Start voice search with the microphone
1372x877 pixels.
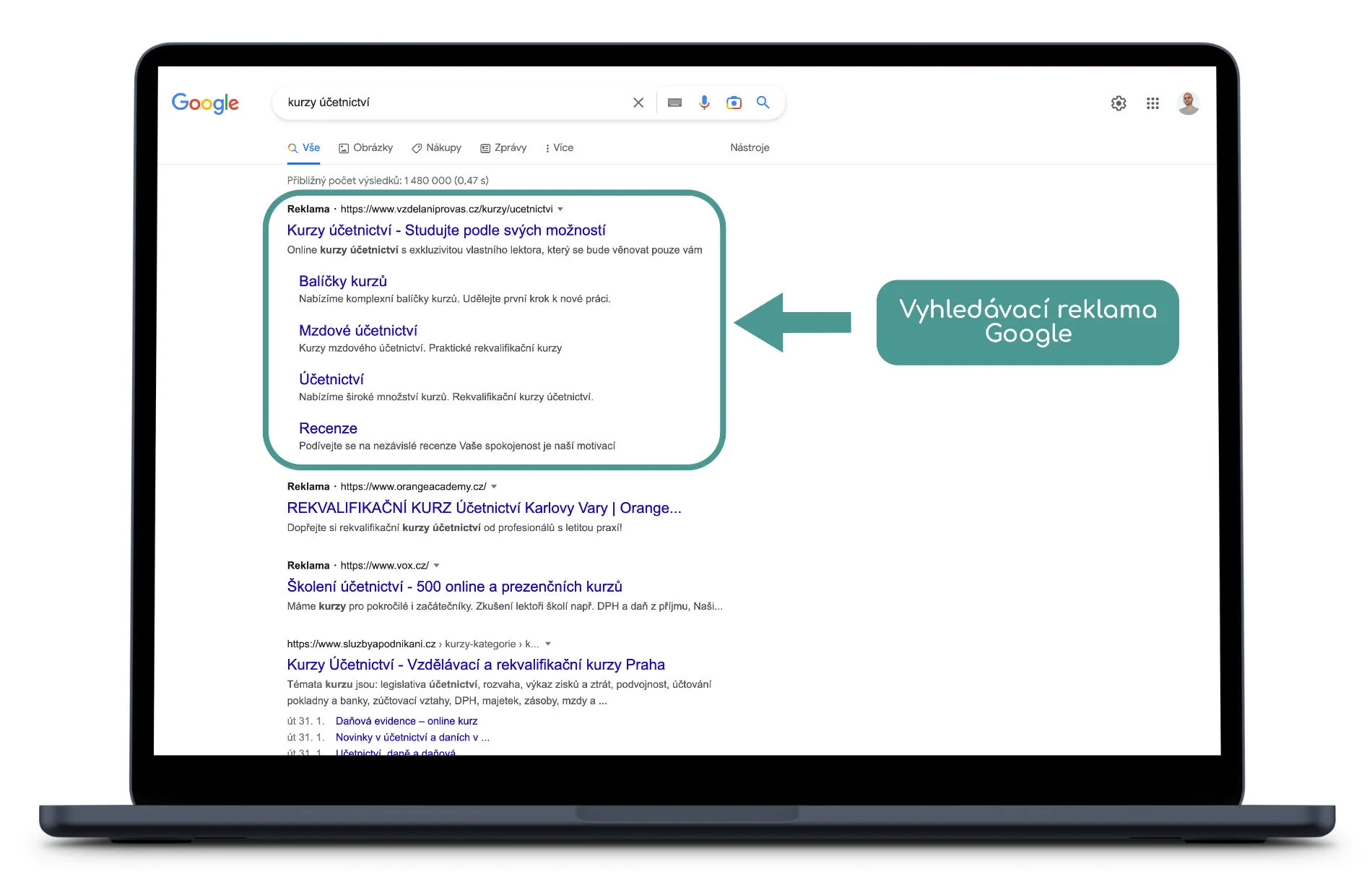[x=704, y=103]
